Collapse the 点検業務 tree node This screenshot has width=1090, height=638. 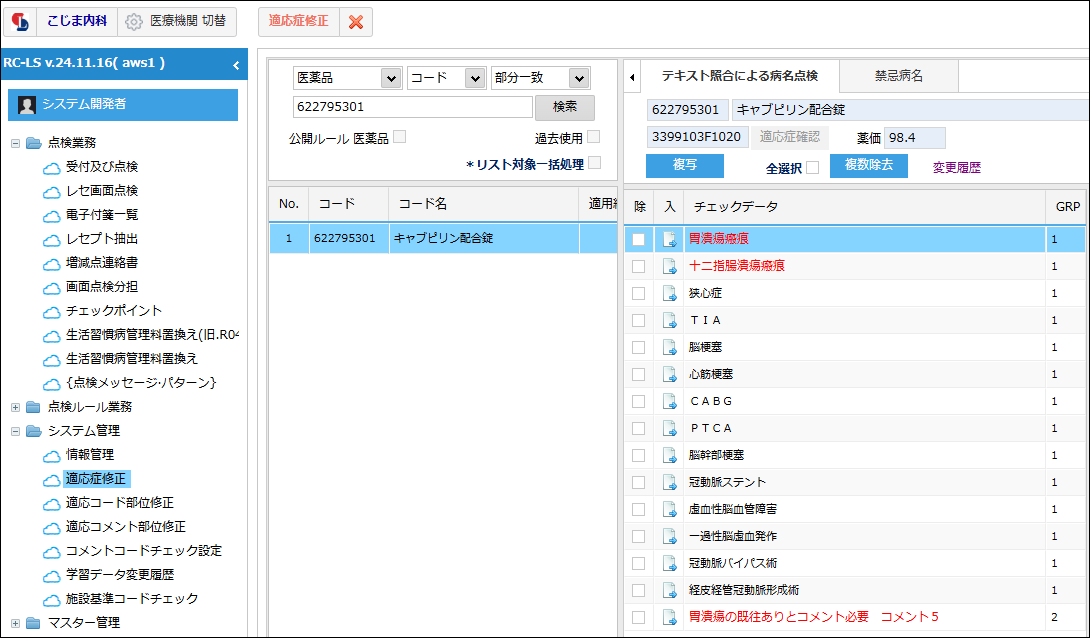coord(15,143)
